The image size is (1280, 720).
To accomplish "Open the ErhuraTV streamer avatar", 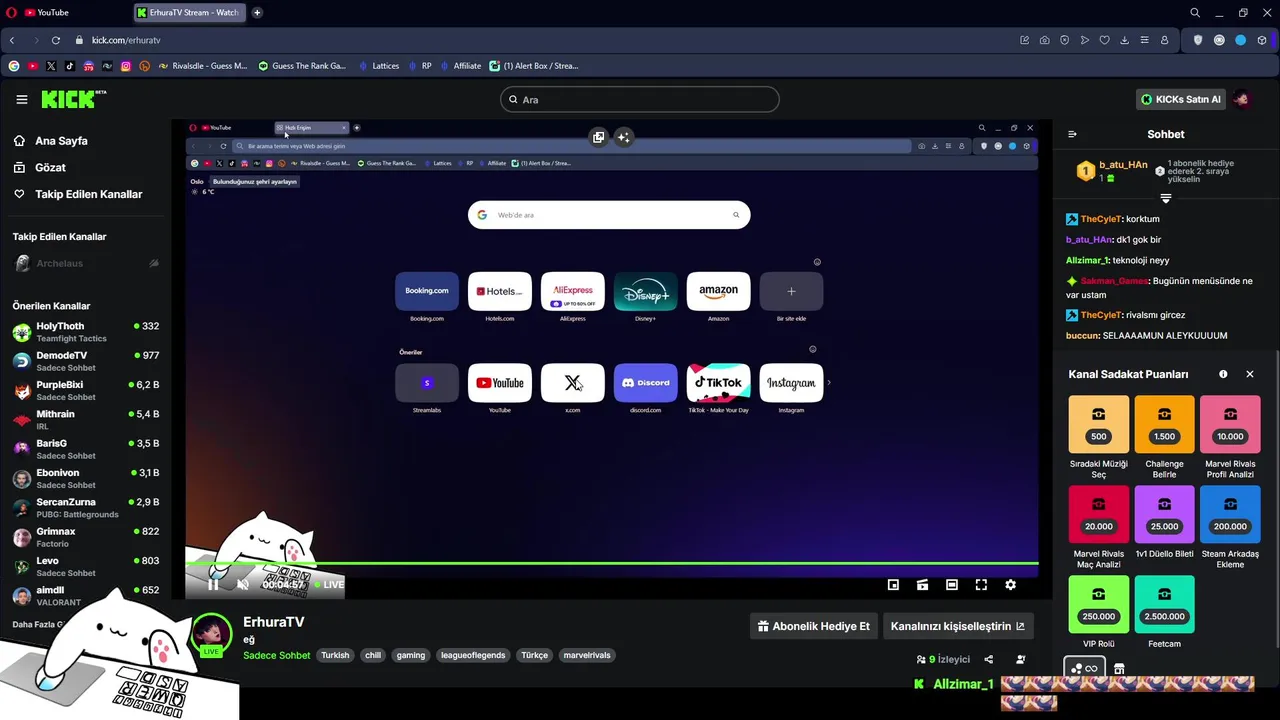I will tap(211, 636).
